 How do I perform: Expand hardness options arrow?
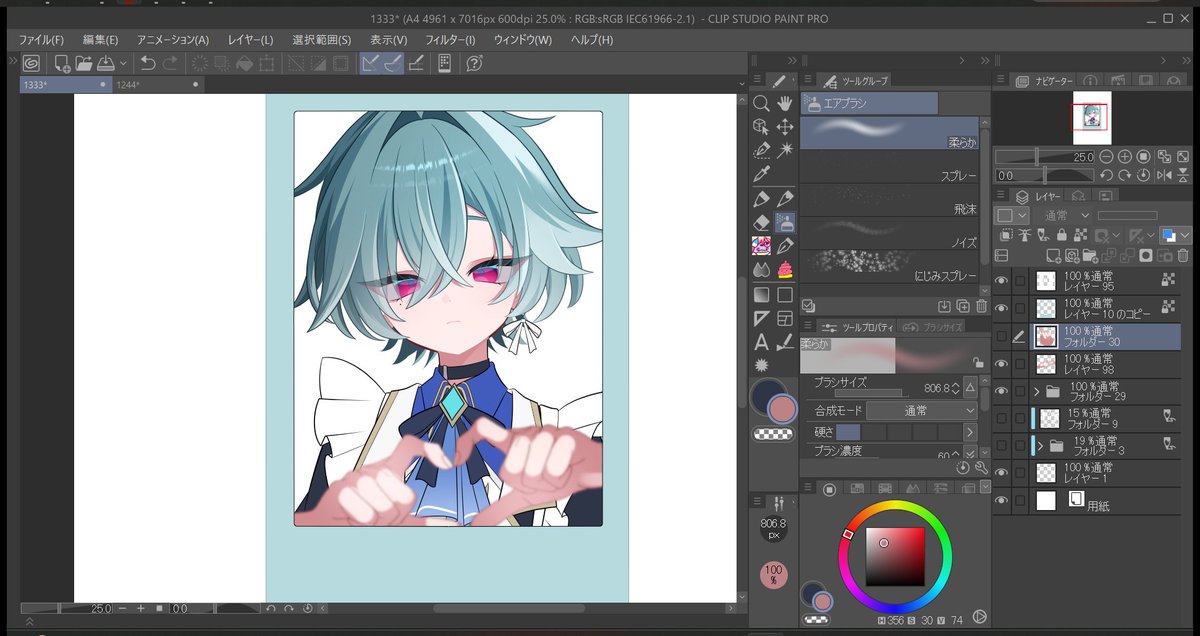coord(969,432)
